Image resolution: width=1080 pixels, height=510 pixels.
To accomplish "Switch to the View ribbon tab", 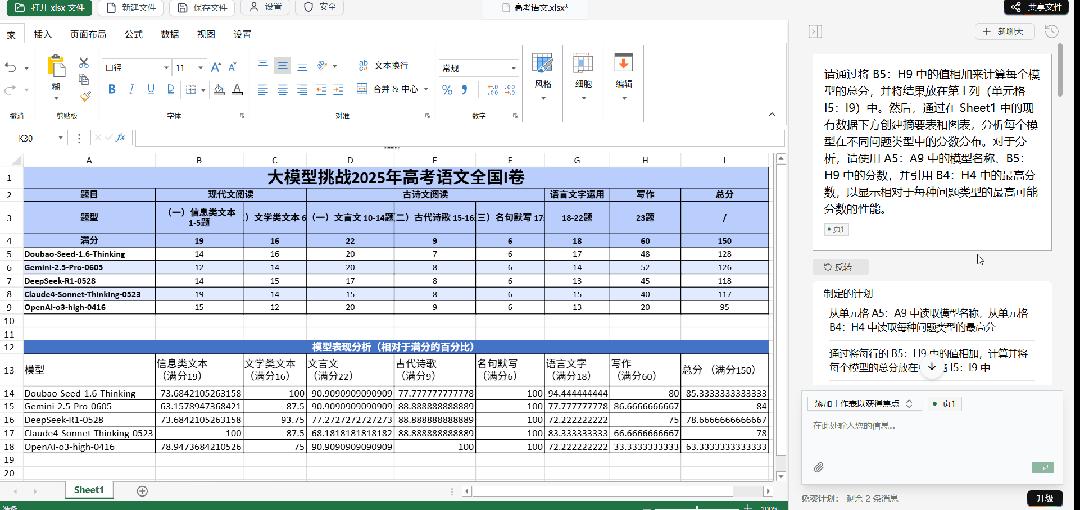I will [206, 34].
